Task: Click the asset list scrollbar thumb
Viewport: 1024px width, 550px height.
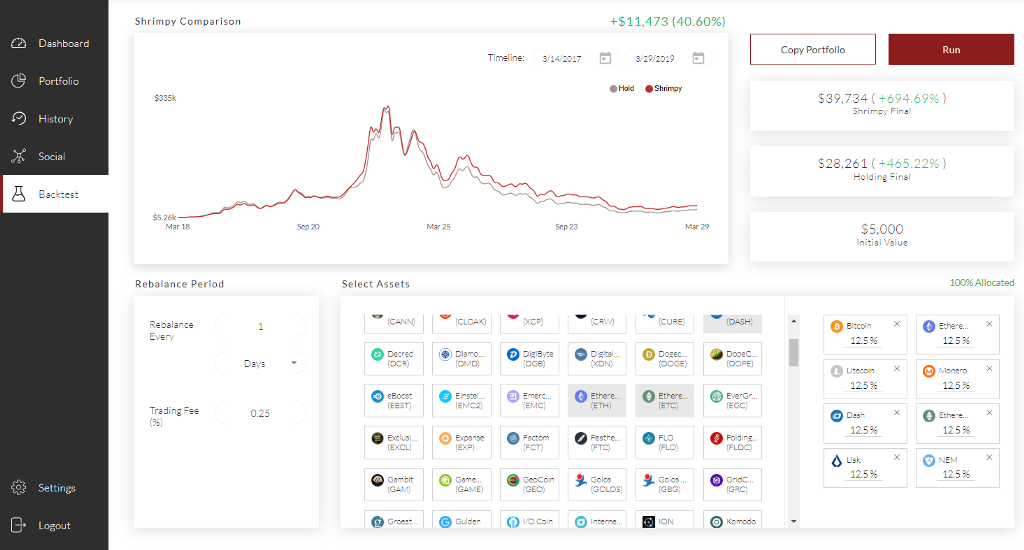Action: [793, 353]
